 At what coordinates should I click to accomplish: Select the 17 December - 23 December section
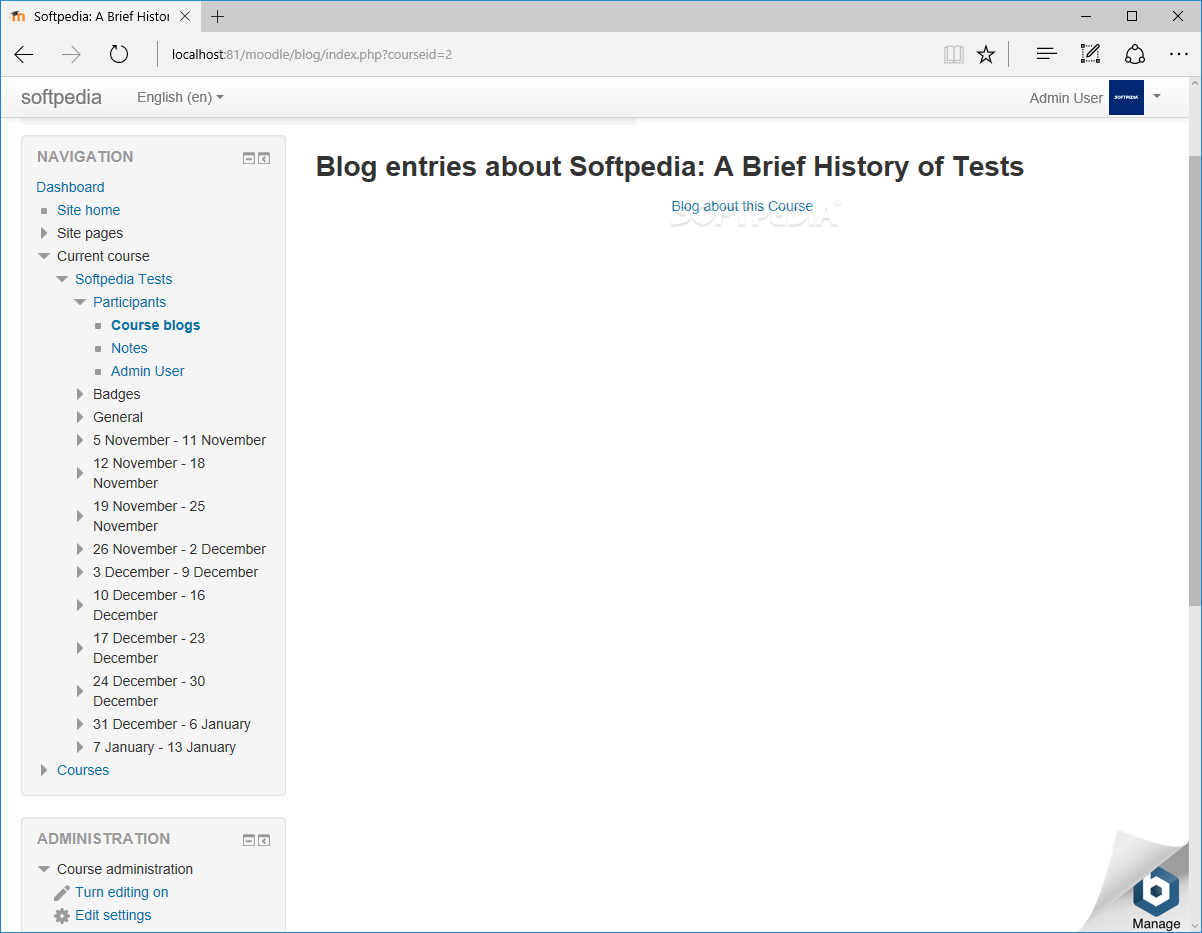[x=149, y=648]
